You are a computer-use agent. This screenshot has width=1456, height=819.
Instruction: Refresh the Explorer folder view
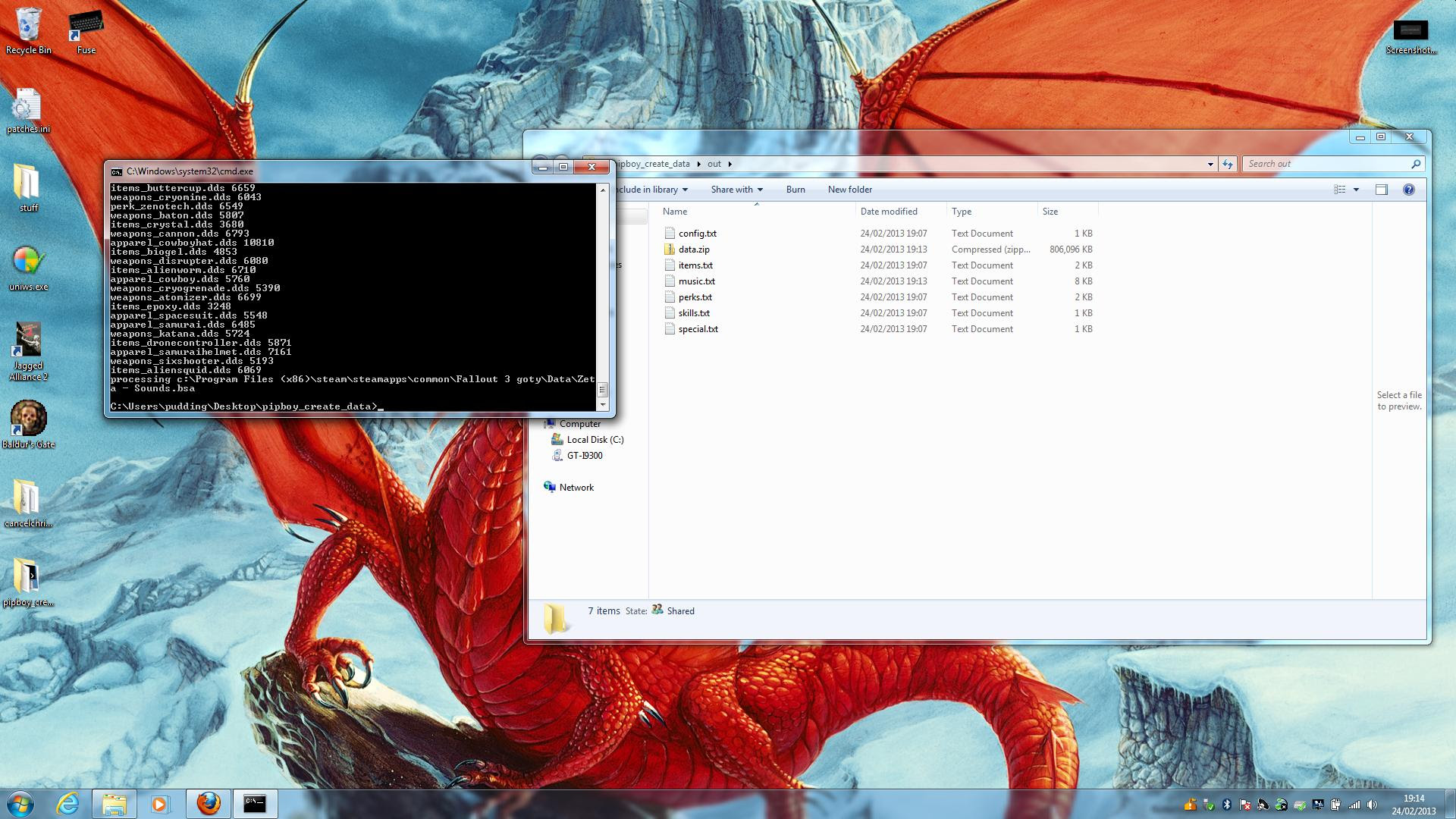click(x=1228, y=164)
